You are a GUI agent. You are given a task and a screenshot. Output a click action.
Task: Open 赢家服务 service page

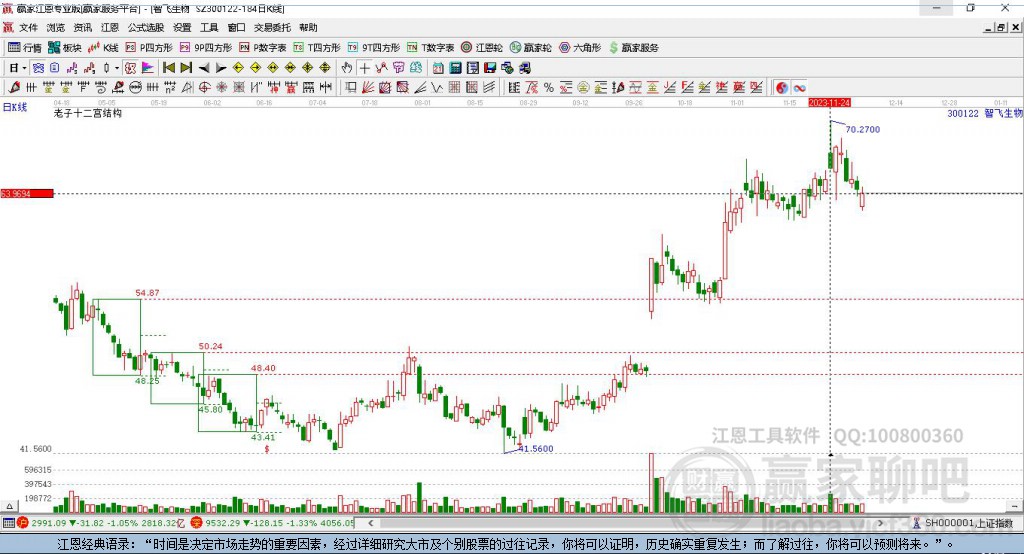[633, 48]
